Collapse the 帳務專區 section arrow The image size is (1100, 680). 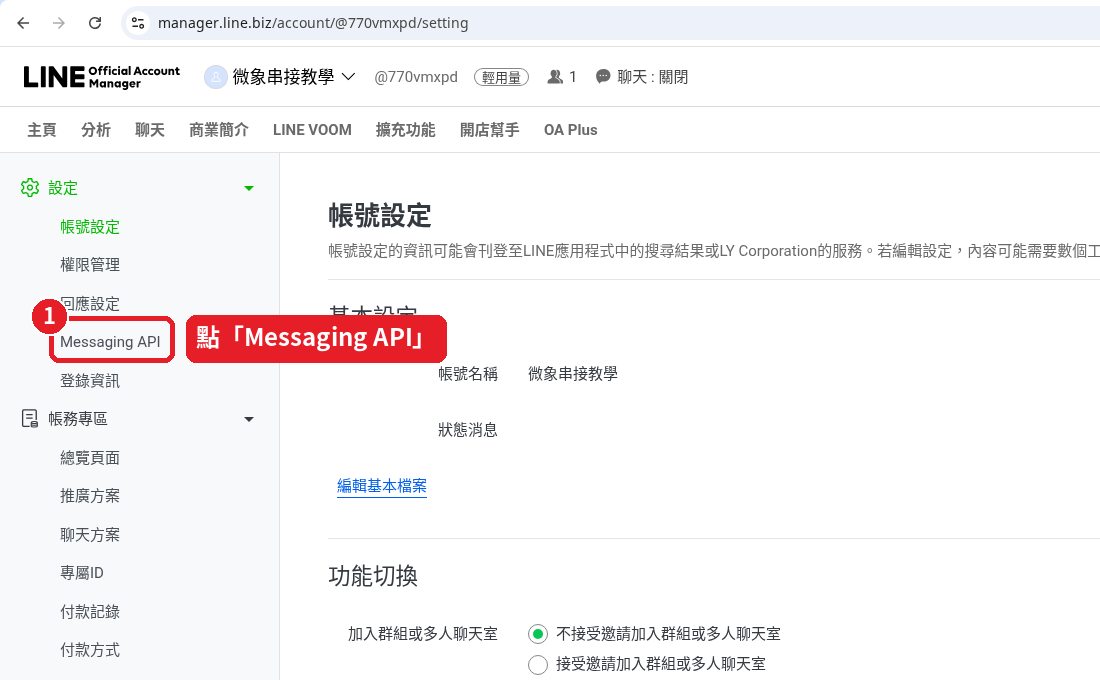[x=248, y=419]
